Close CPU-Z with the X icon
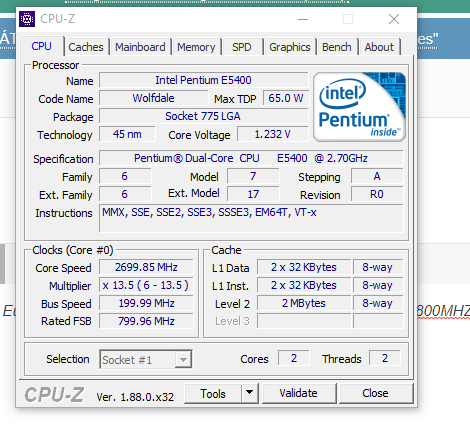Image resolution: width=470 pixels, height=445 pixels. tap(394, 19)
